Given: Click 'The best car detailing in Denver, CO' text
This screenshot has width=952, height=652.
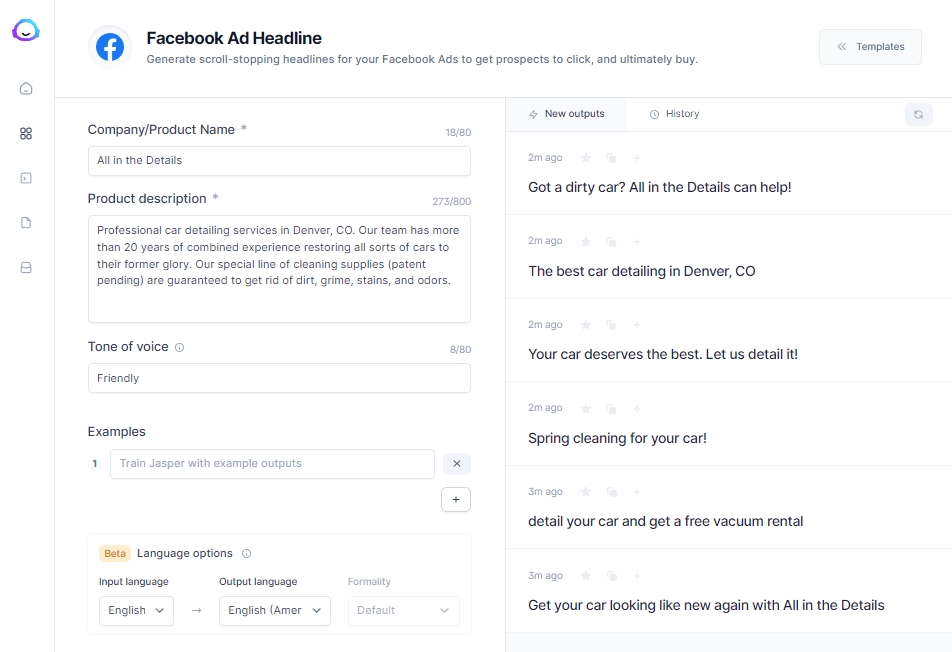Looking at the screenshot, I should [642, 271].
